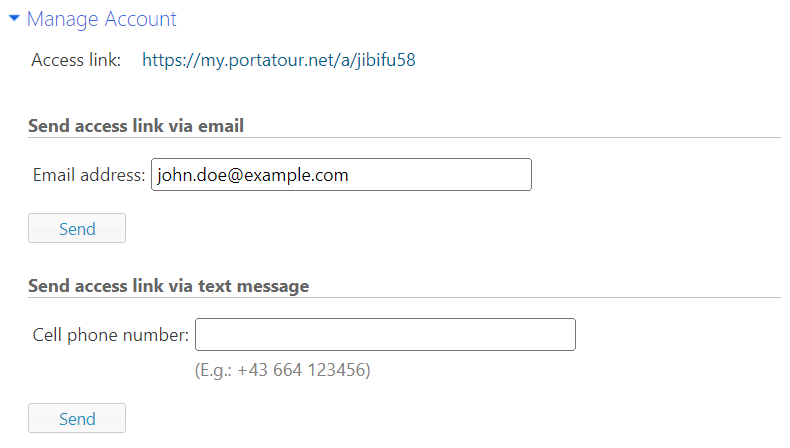The height and width of the screenshot is (448, 790).
Task: Select the "Send access link via email" heading
Action: (136, 126)
